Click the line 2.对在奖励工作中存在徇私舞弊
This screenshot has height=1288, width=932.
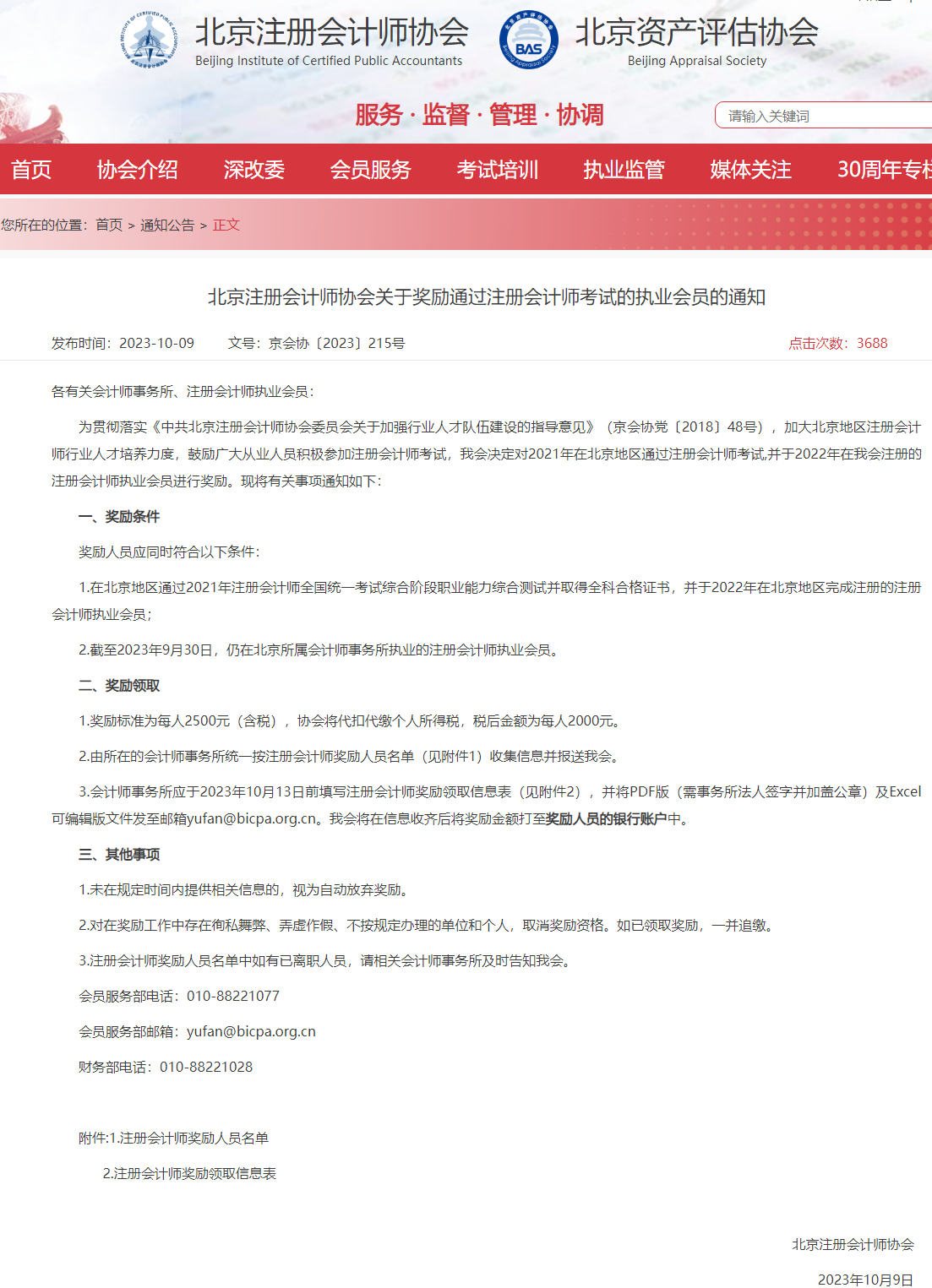(428, 926)
